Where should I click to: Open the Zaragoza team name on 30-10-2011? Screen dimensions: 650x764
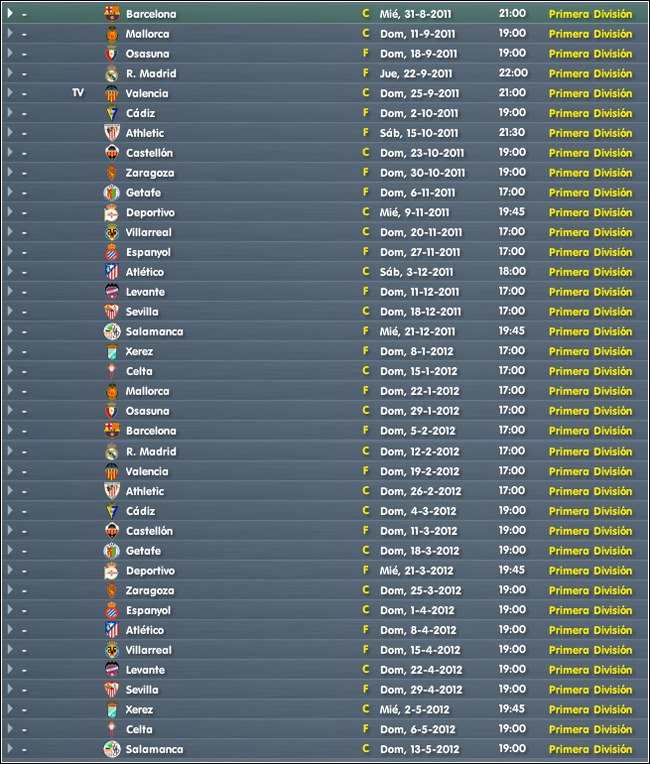tap(150, 173)
